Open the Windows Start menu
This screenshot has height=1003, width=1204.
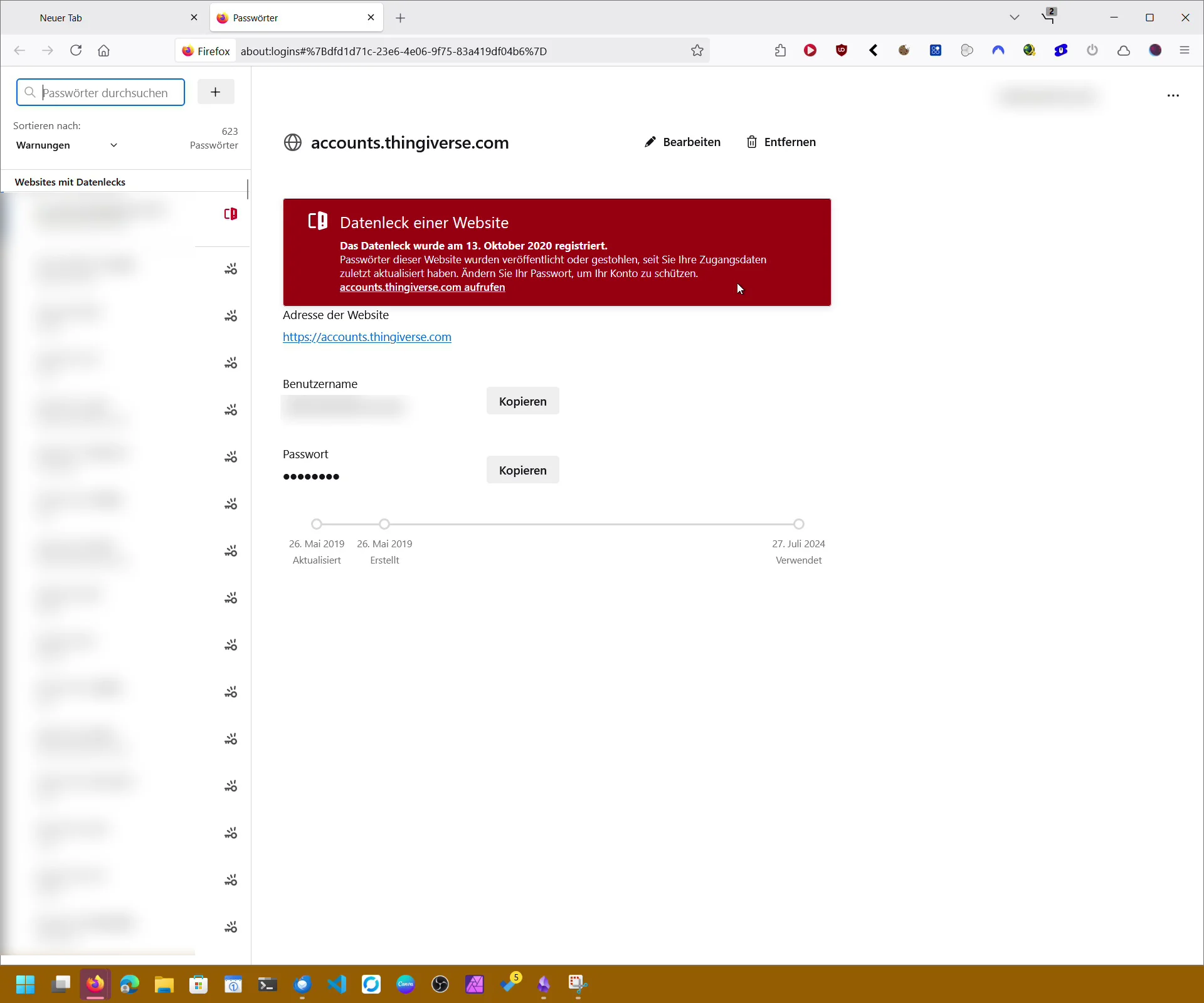(x=26, y=985)
